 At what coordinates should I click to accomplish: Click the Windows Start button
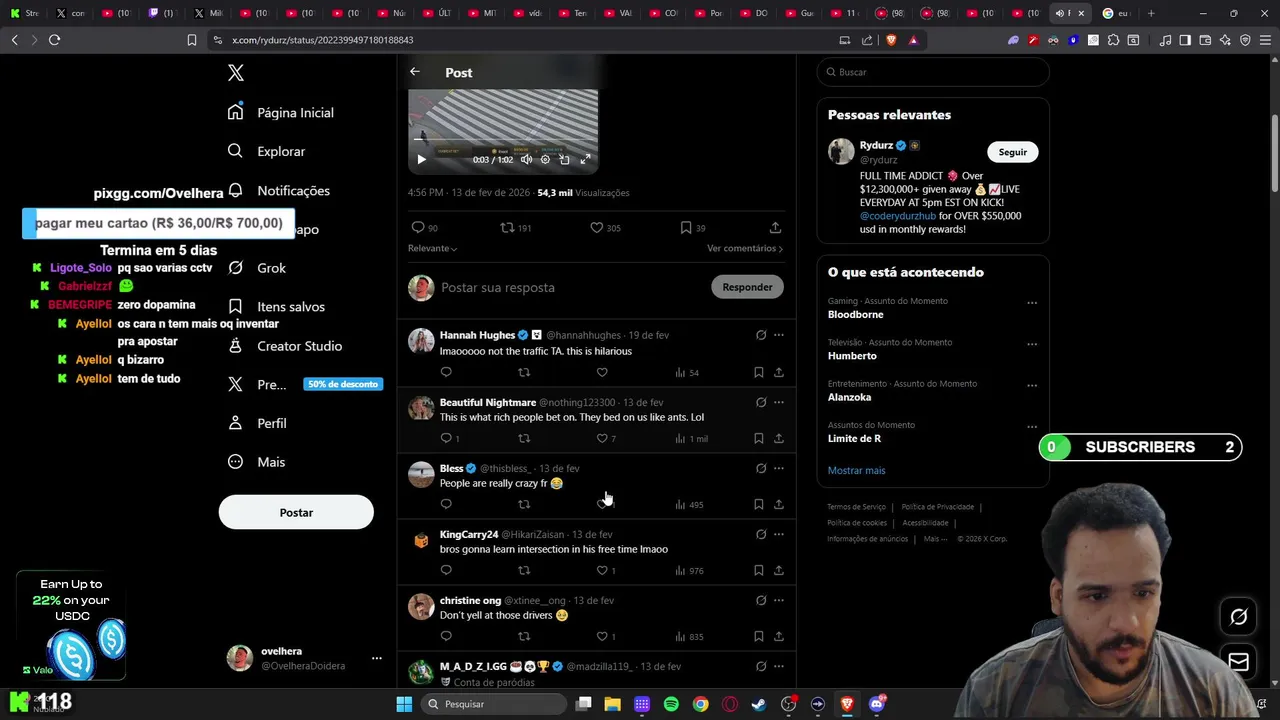(x=404, y=704)
